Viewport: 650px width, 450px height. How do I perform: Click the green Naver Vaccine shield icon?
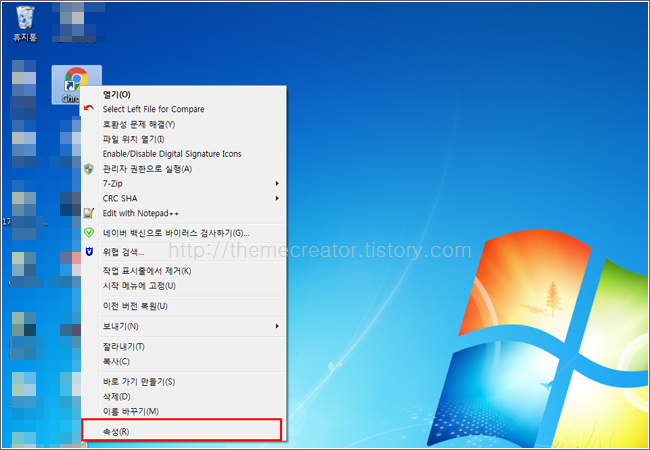click(89, 232)
